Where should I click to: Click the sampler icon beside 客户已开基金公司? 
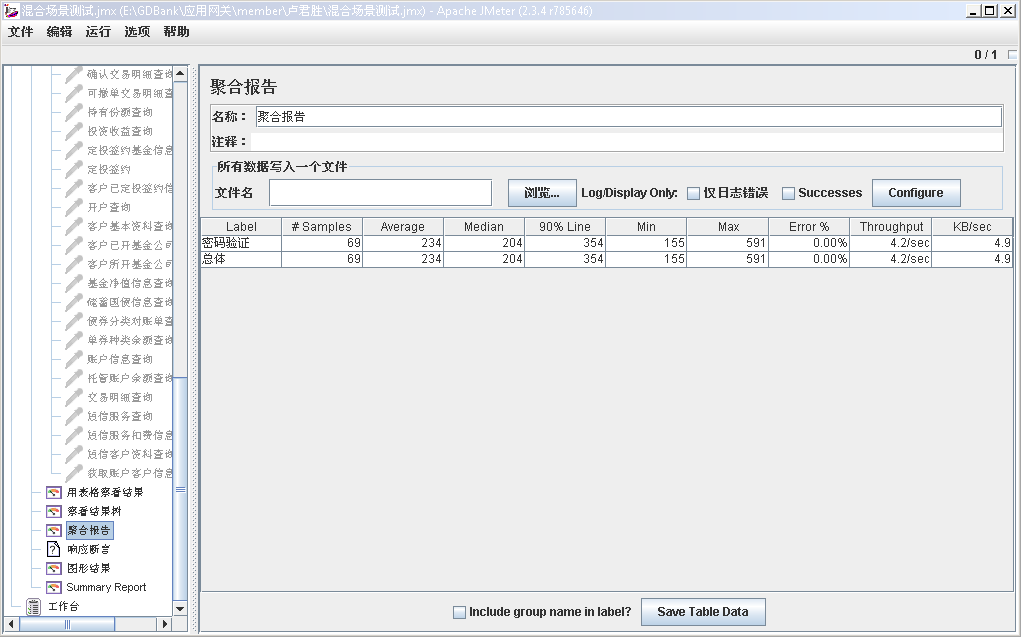click(74, 245)
